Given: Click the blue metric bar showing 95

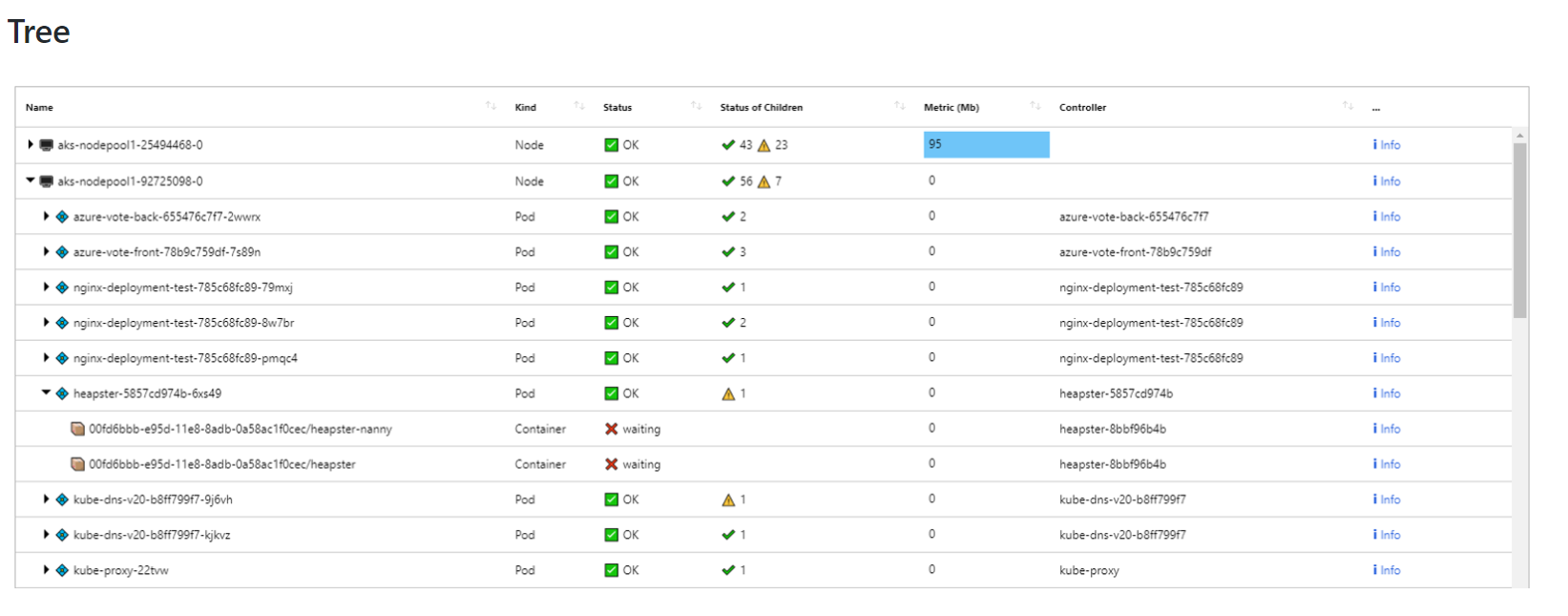Looking at the screenshot, I should point(986,145).
